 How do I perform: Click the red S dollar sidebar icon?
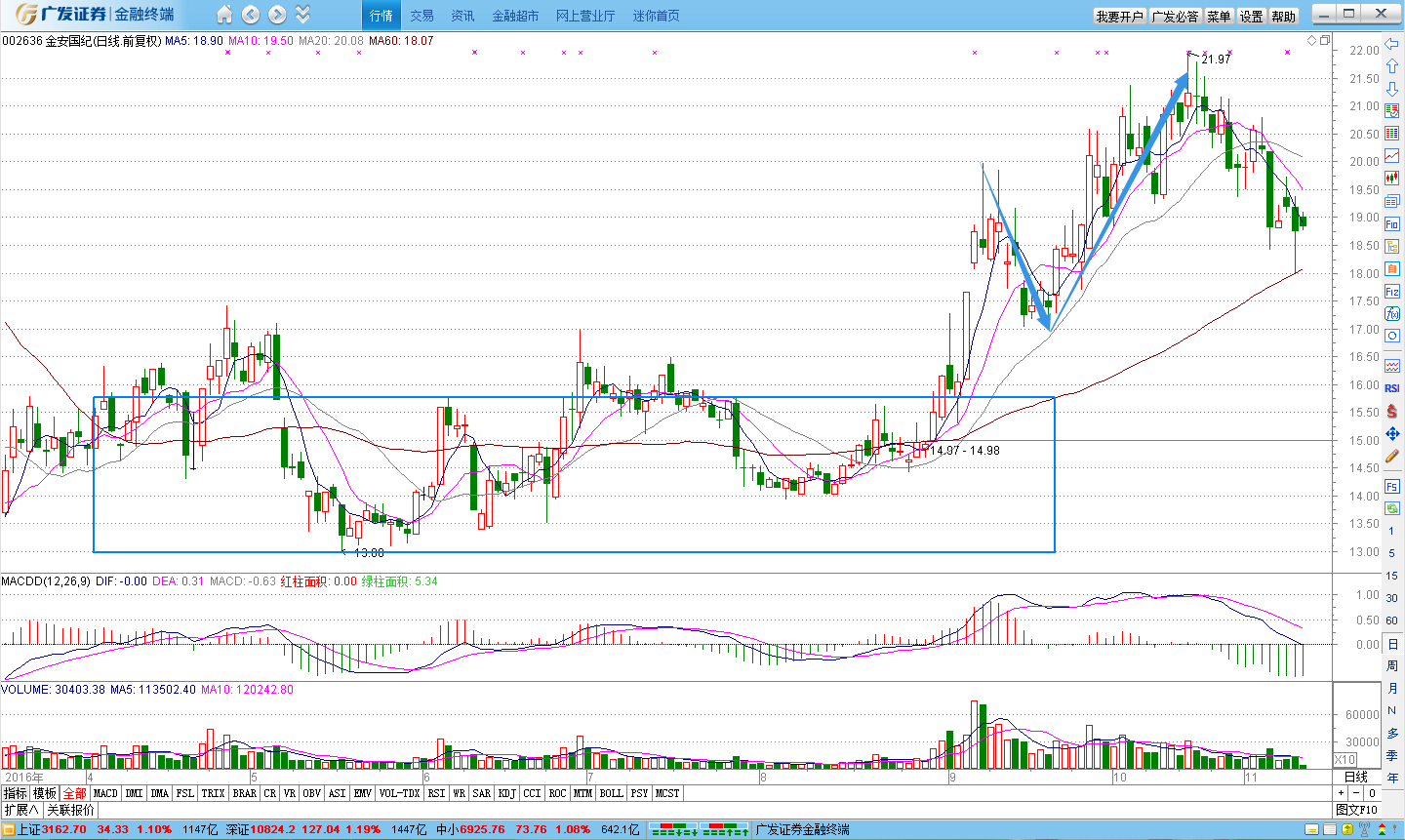tap(1392, 411)
